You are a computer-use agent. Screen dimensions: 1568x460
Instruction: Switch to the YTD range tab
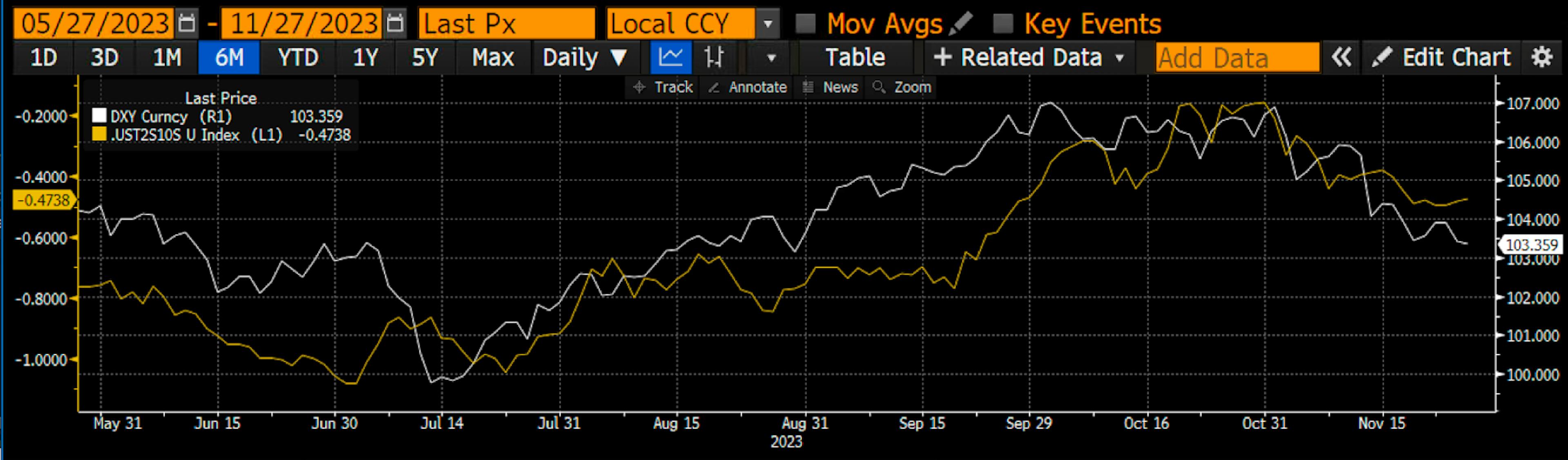298,58
